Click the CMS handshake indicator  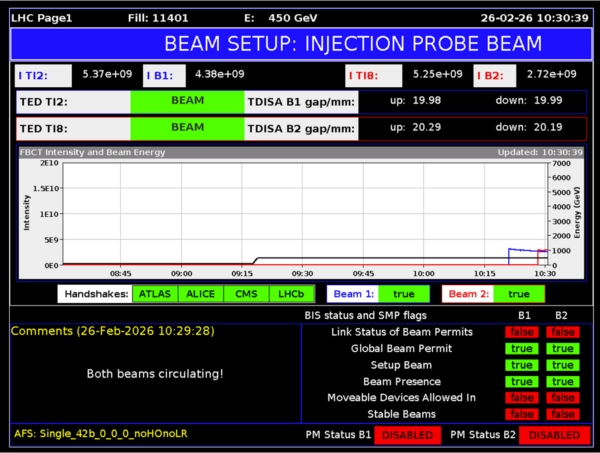point(243,294)
